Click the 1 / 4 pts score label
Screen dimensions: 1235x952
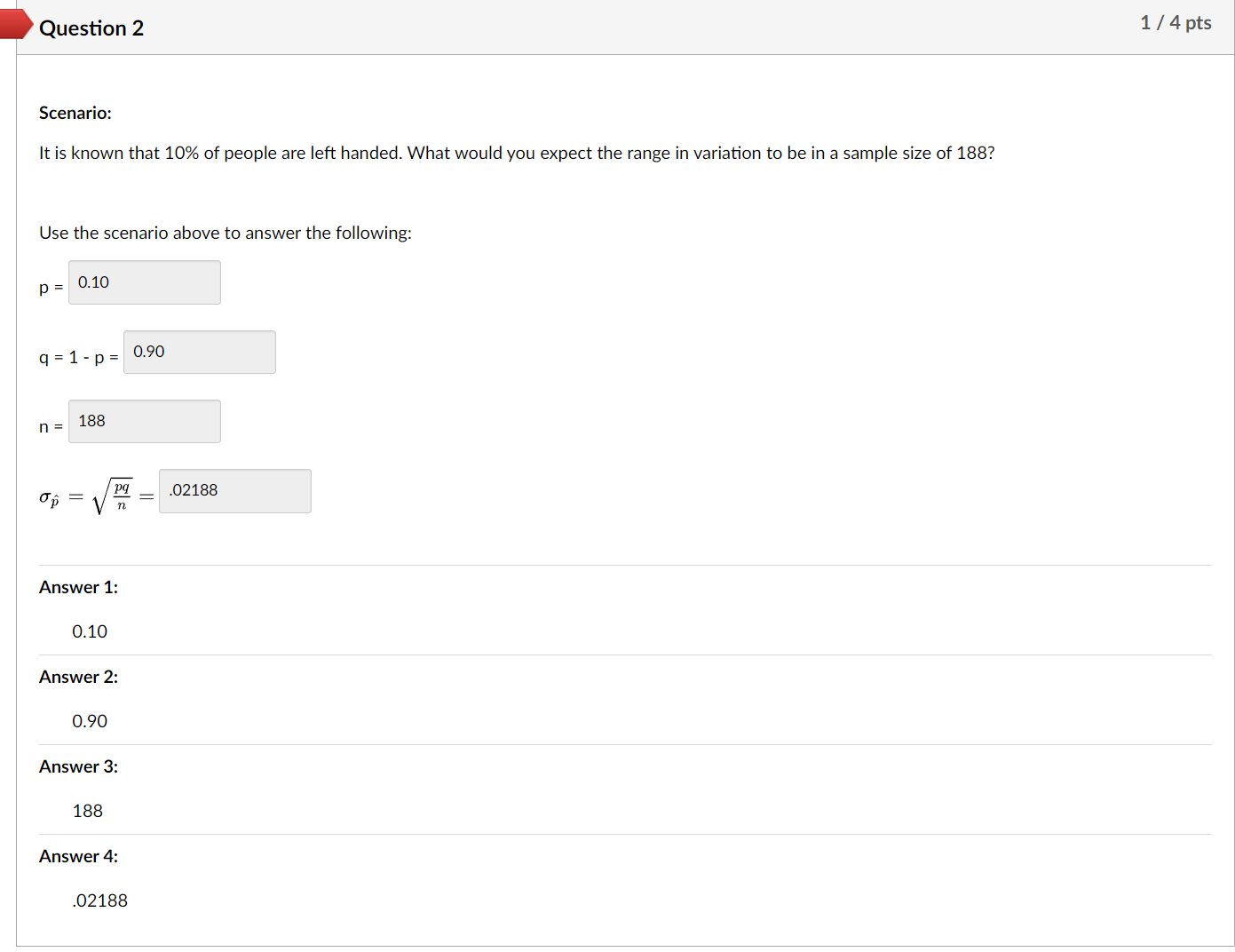[x=1176, y=23]
